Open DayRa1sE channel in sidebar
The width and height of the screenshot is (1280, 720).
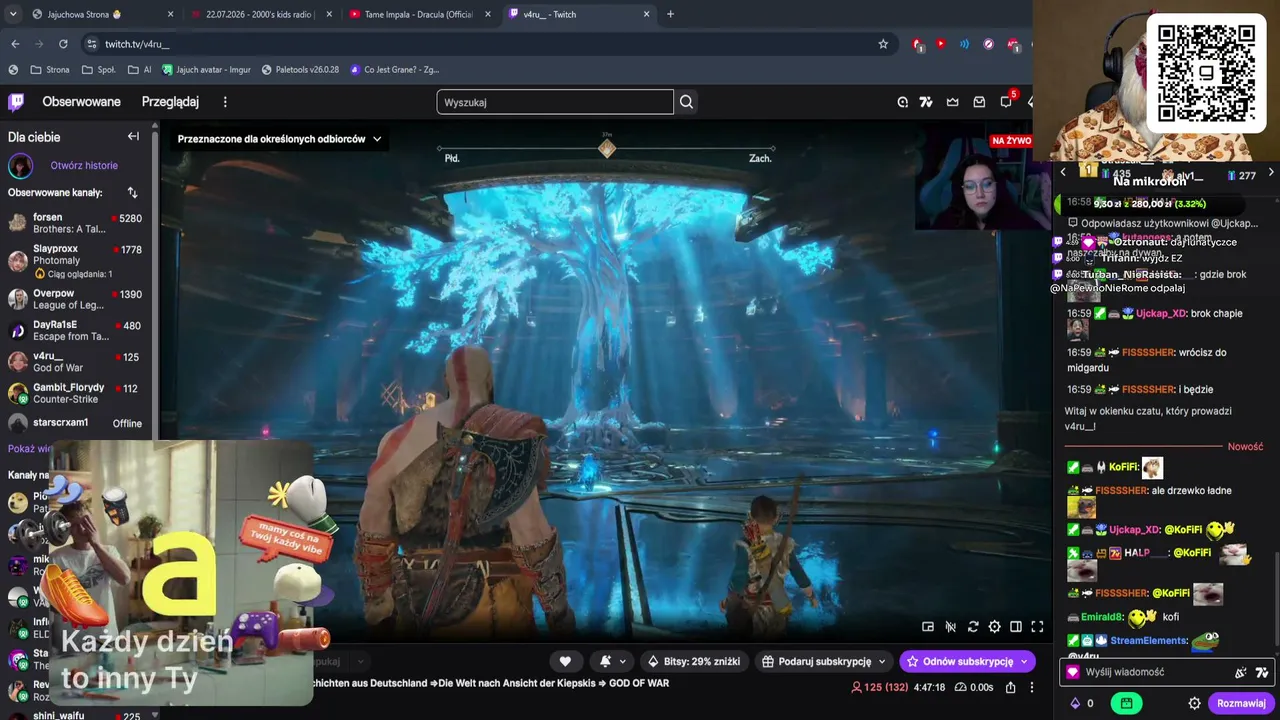tap(76, 331)
